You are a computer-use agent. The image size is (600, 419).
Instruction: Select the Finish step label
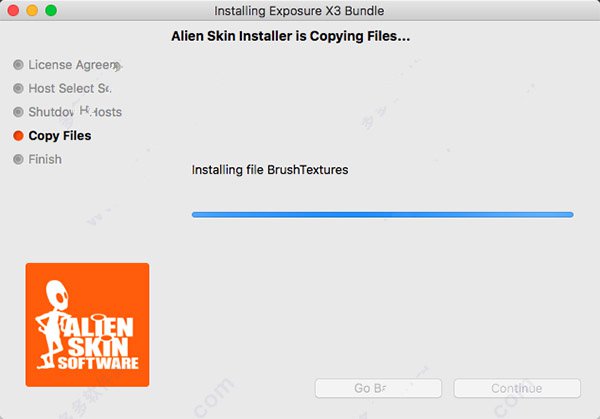pyautogui.click(x=45, y=159)
